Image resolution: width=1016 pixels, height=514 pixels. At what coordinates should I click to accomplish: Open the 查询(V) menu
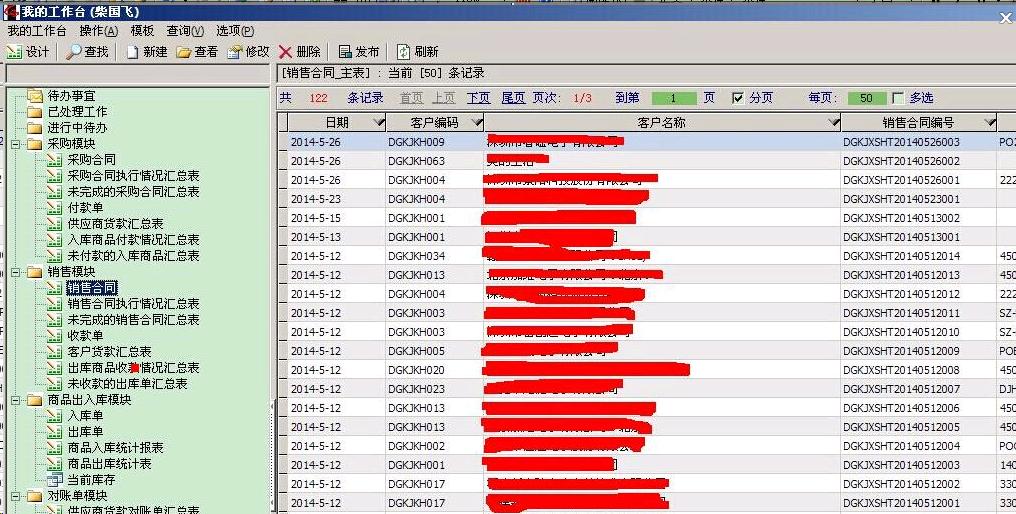(x=185, y=31)
